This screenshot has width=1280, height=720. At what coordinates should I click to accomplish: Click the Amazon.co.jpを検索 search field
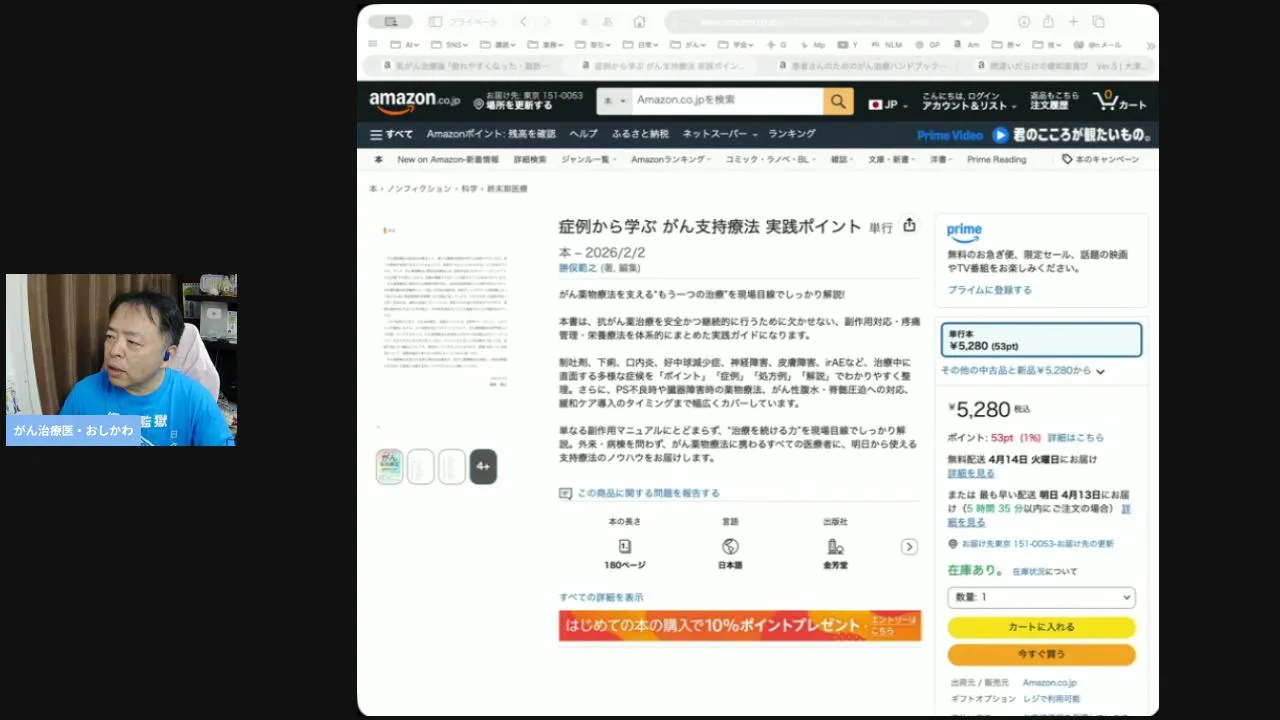pyautogui.click(x=728, y=101)
